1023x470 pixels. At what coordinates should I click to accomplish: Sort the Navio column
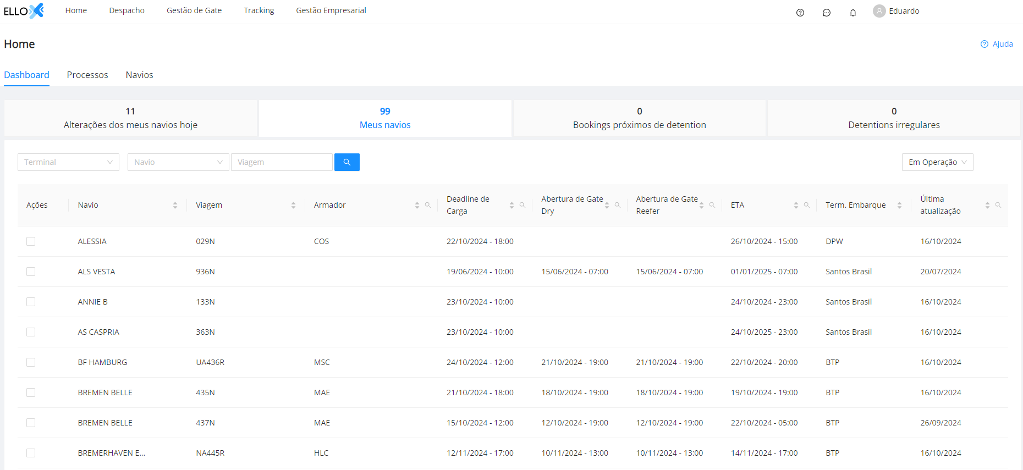tap(175, 205)
